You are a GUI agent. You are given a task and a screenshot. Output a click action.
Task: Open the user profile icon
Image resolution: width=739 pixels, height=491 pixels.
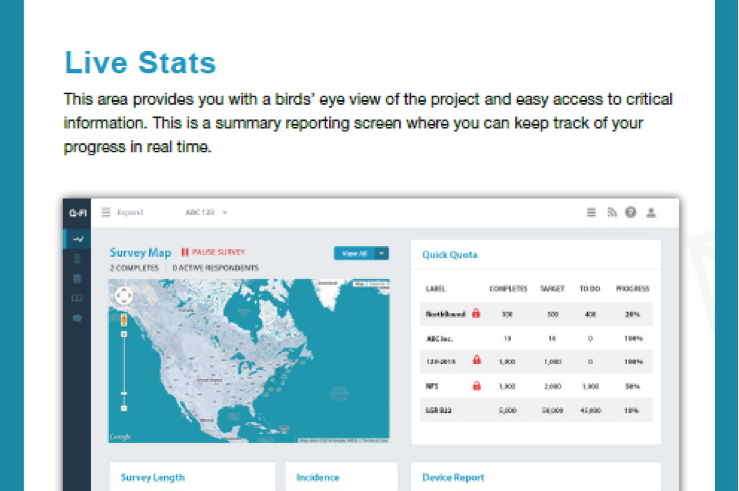click(x=651, y=212)
